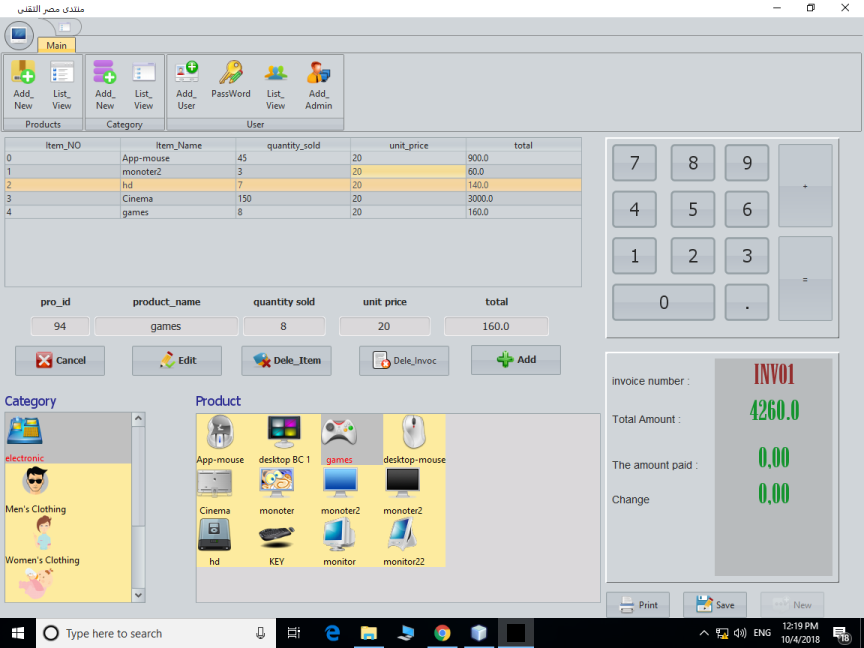Click the down arrow of the category scrollbar
The image size is (864, 648).
tap(138, 595)
